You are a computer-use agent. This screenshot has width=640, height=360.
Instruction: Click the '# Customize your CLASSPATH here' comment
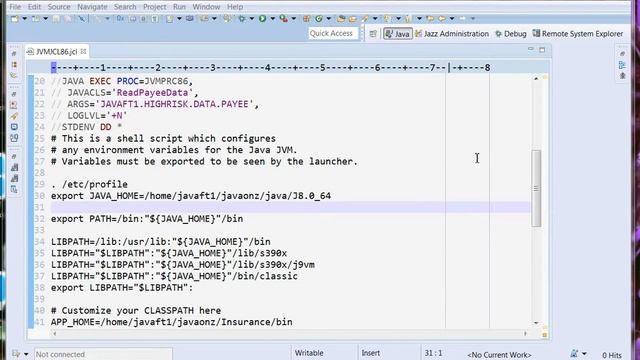(136, 311)
